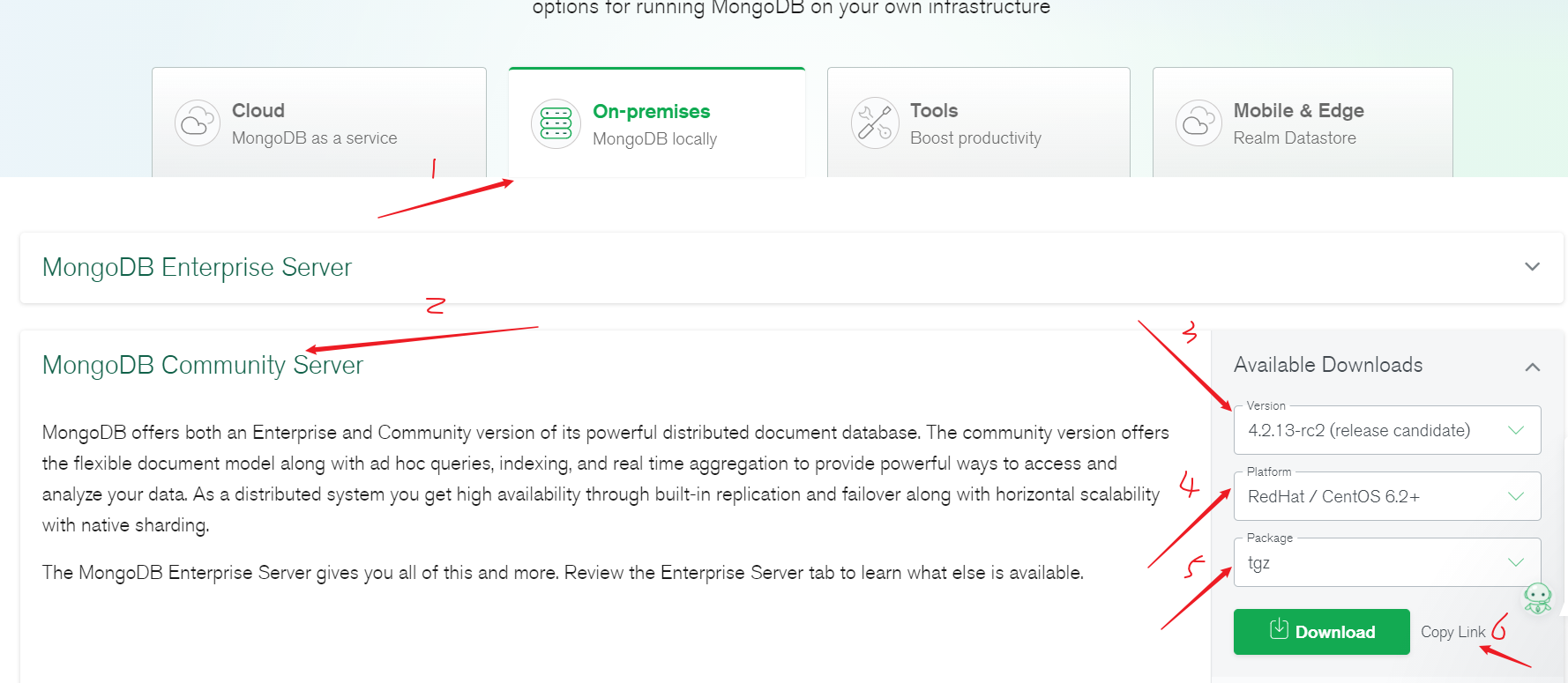Screen dimensions: 1568x683
Task: Click the Platform field label
Action: coord(1269,472)
